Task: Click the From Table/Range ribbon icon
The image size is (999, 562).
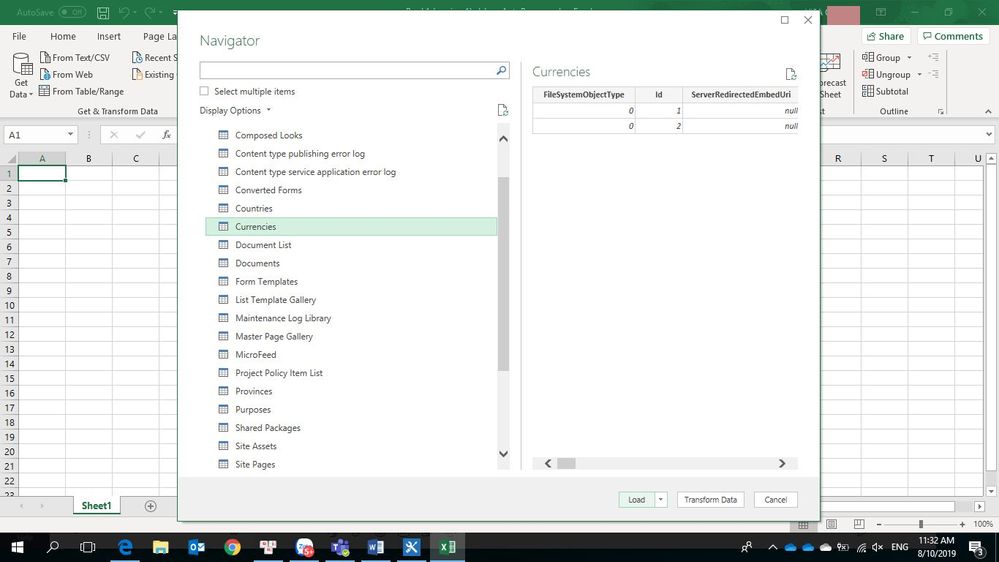Action: click(x=45, y=91)
